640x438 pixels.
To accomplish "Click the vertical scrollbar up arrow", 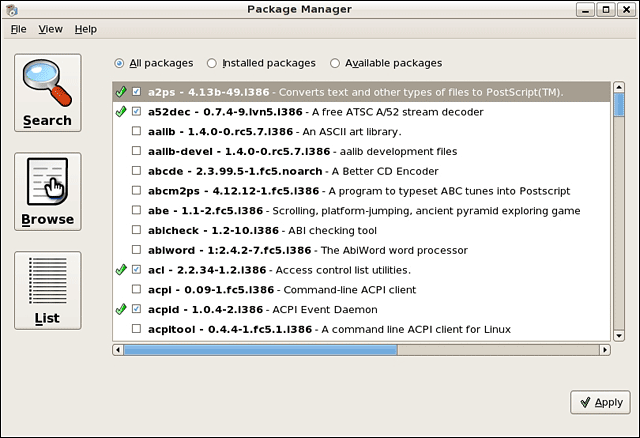I will 619,87.
